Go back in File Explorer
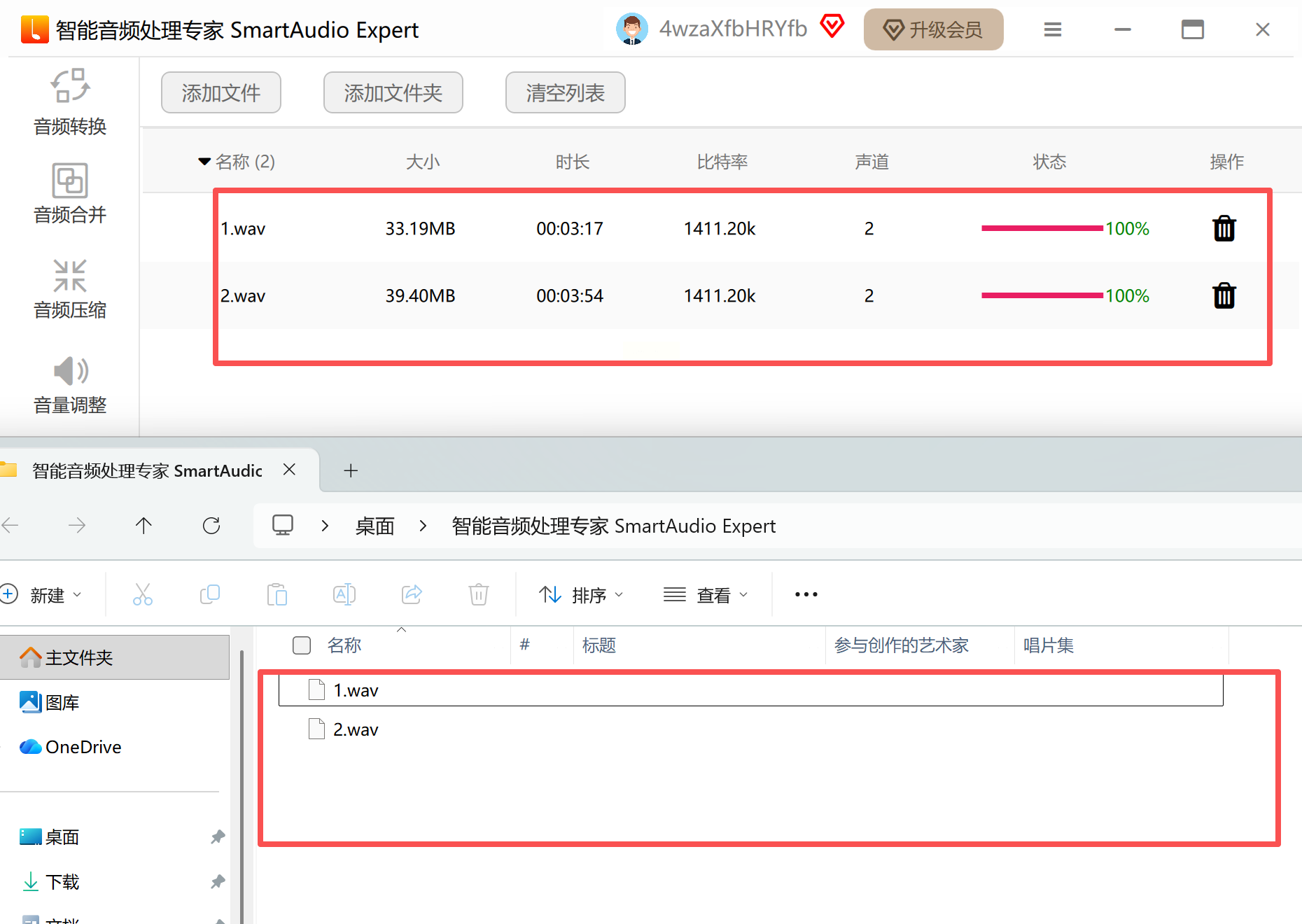Viewport: 1302px width, 924px height. (x=10, y=525)
